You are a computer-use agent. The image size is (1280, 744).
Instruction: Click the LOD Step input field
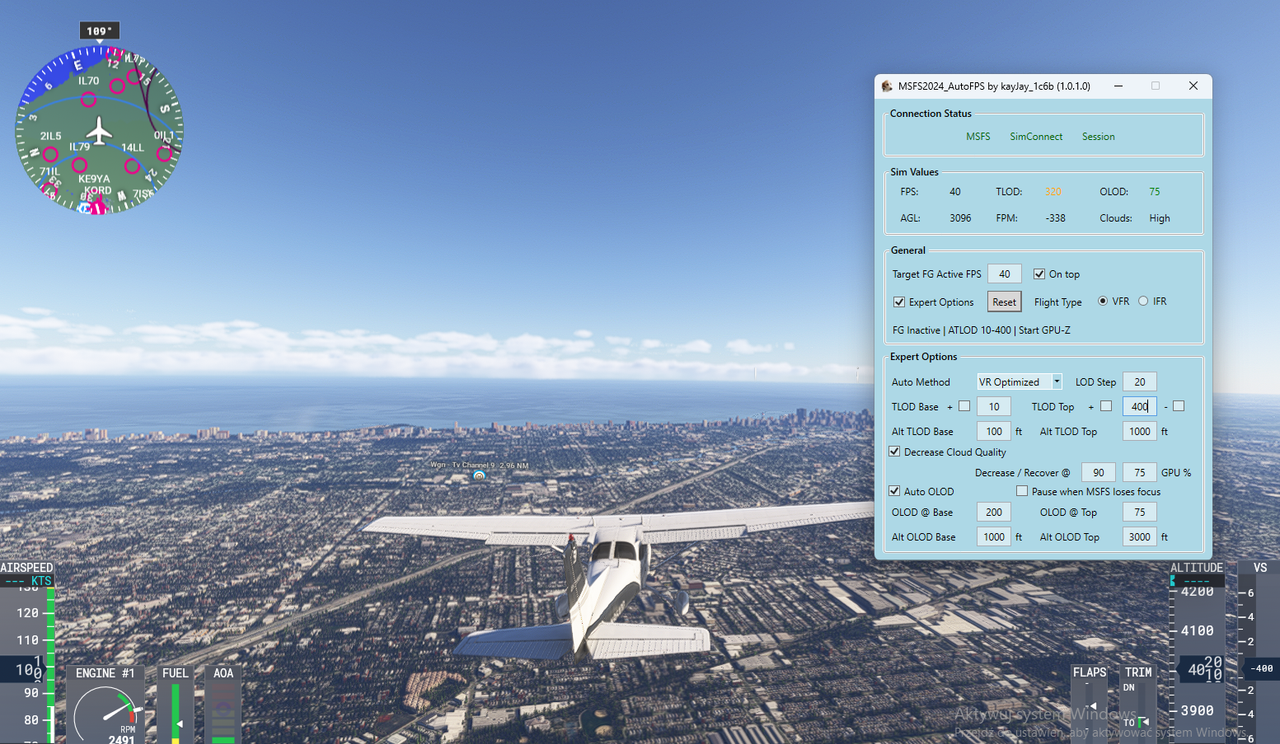click(x=1139, y=382)
